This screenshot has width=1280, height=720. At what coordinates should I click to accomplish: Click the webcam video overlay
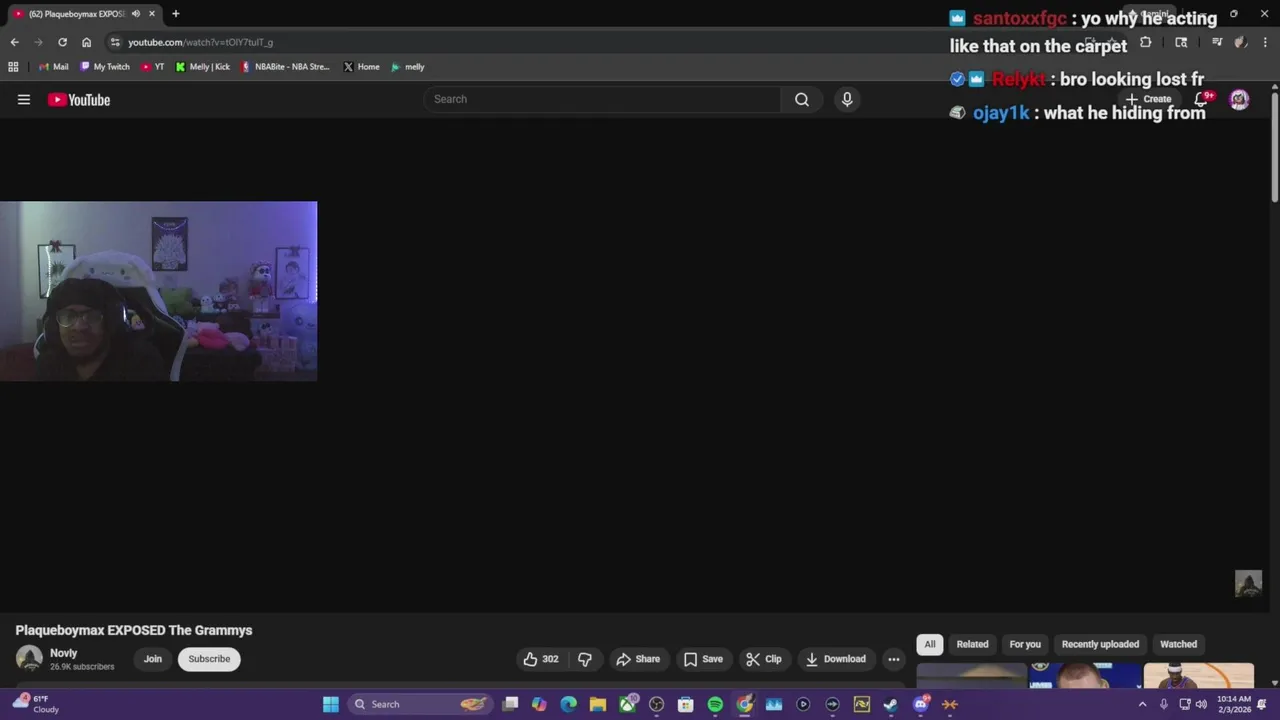[158, 291]
